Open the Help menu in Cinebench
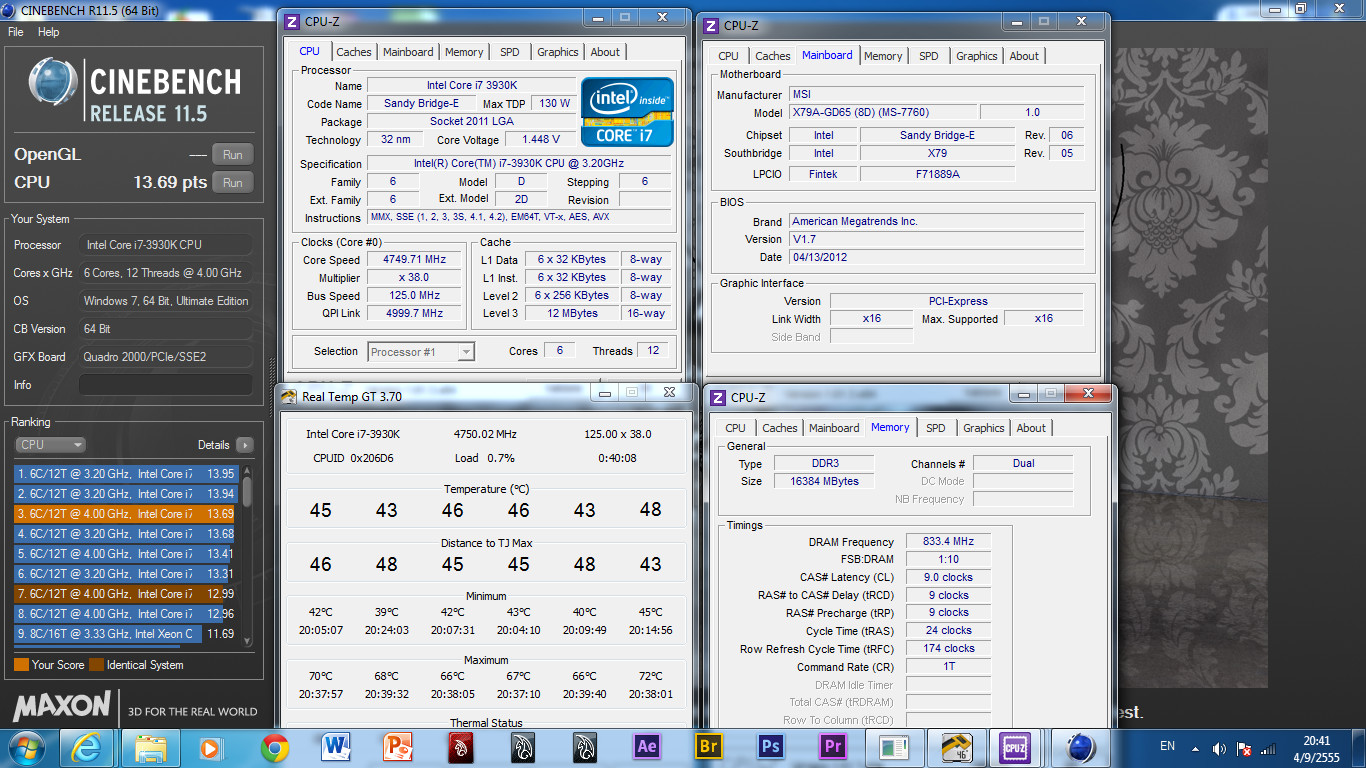Screen dimensions: 1366x768 point(49,32)
